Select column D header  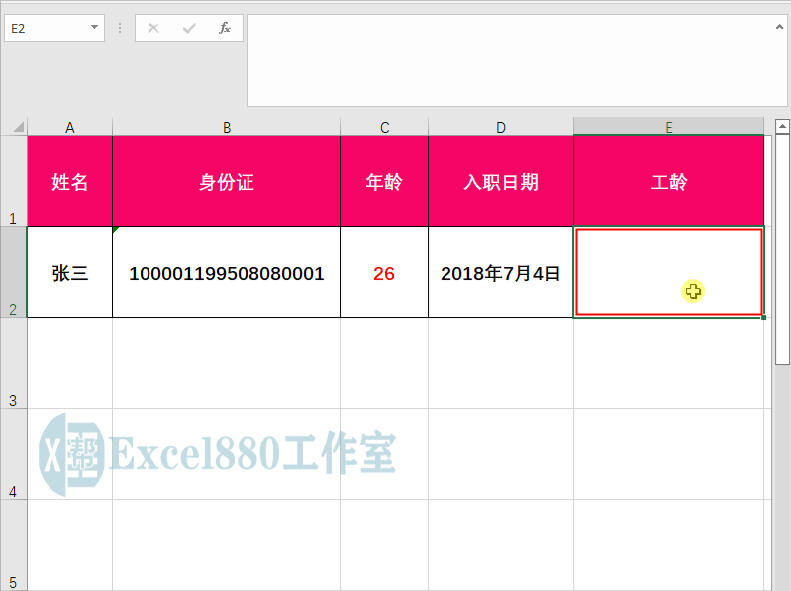coord(501,127)
